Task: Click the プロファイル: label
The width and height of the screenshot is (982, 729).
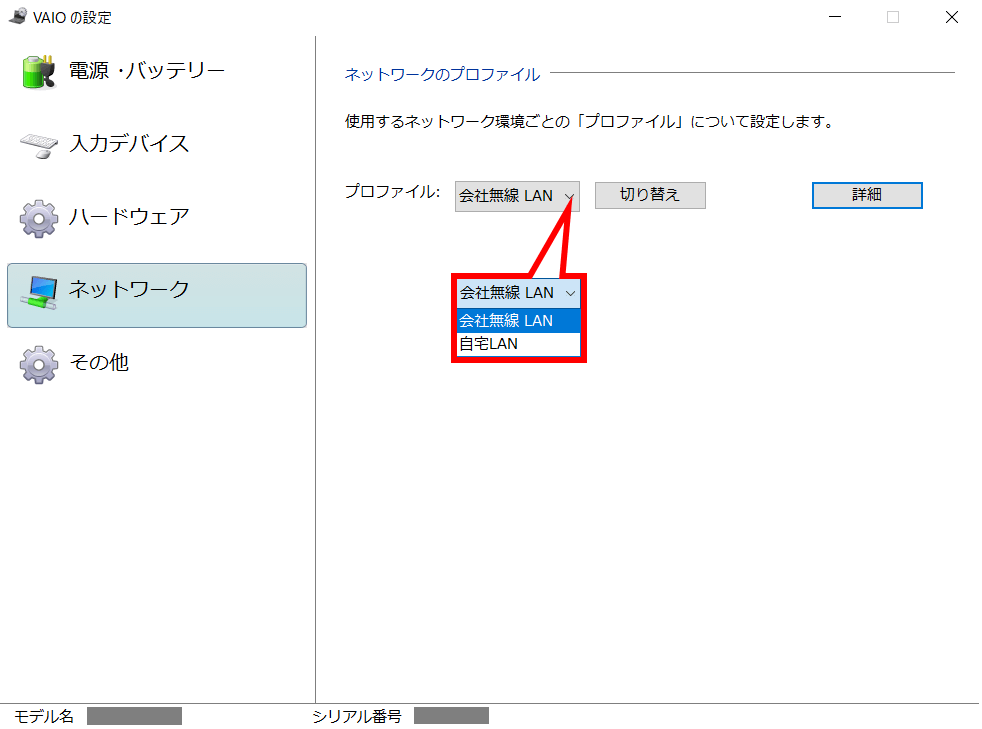Action: (393, 192)
